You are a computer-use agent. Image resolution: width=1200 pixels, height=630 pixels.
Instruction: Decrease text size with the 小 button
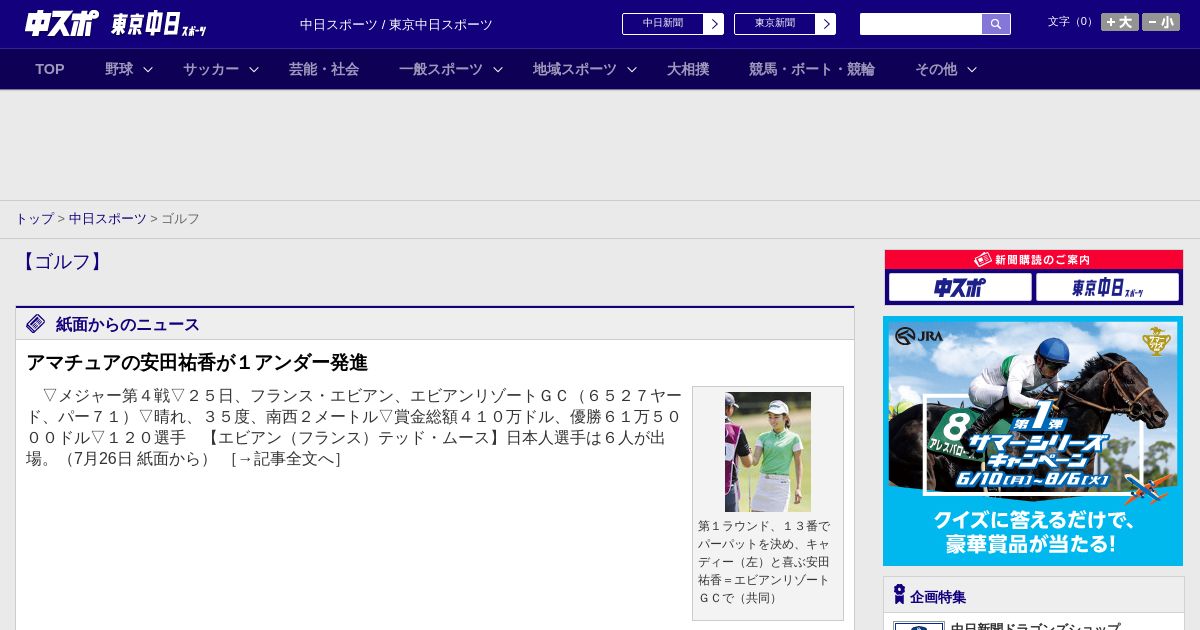point(1161,22)
